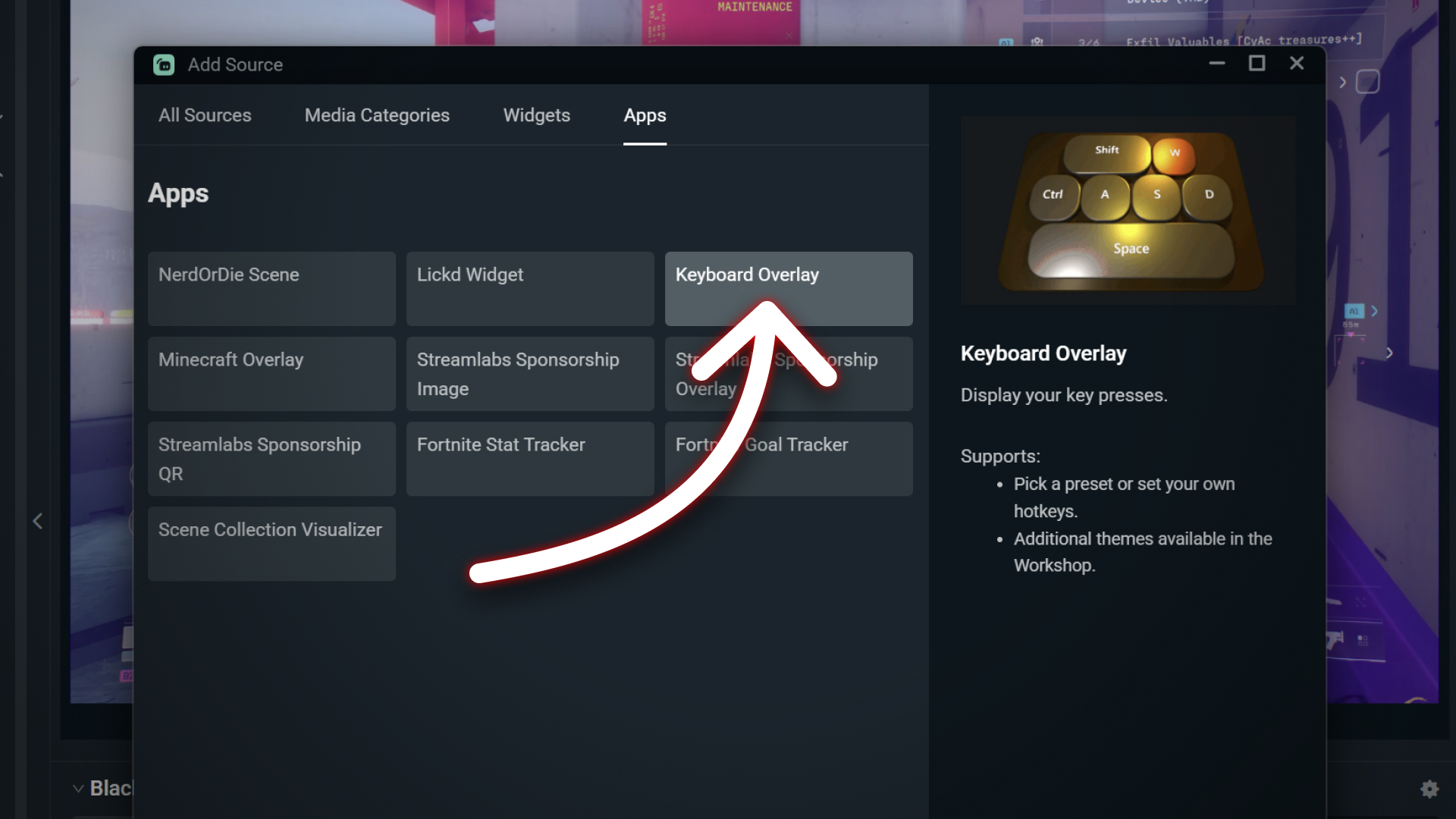This screenshot has width=1456, height=819.
Task: Open the Lickd Widget app
Action: (x=530, y=288)
